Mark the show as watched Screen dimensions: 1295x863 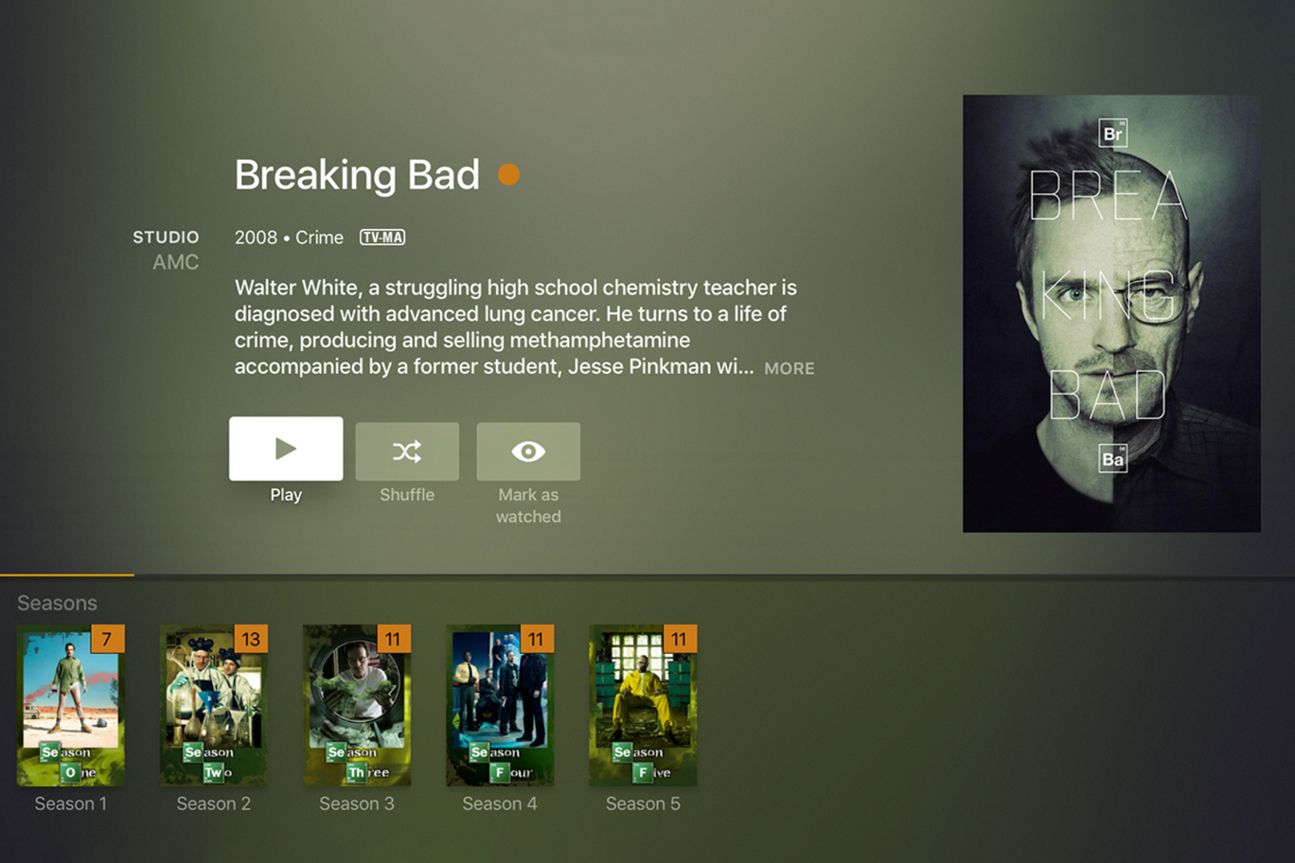tap(528, 451)
